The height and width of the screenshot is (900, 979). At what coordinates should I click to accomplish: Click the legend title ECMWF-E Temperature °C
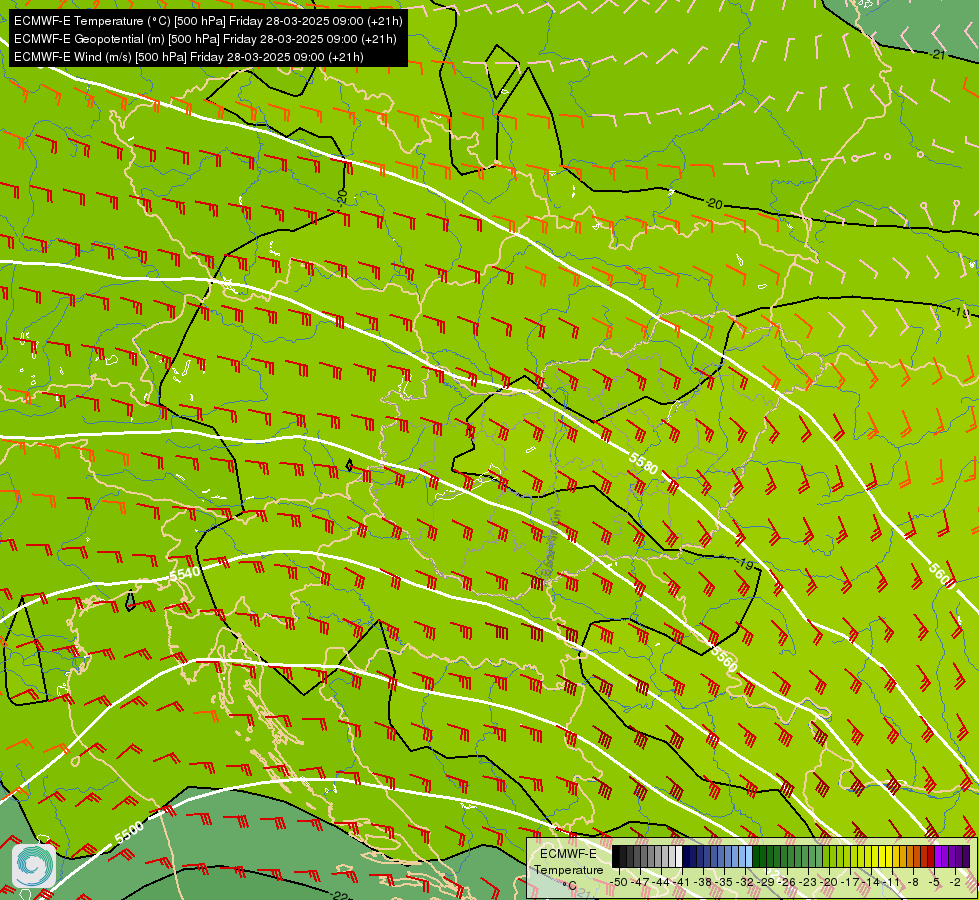coord(568,869)
